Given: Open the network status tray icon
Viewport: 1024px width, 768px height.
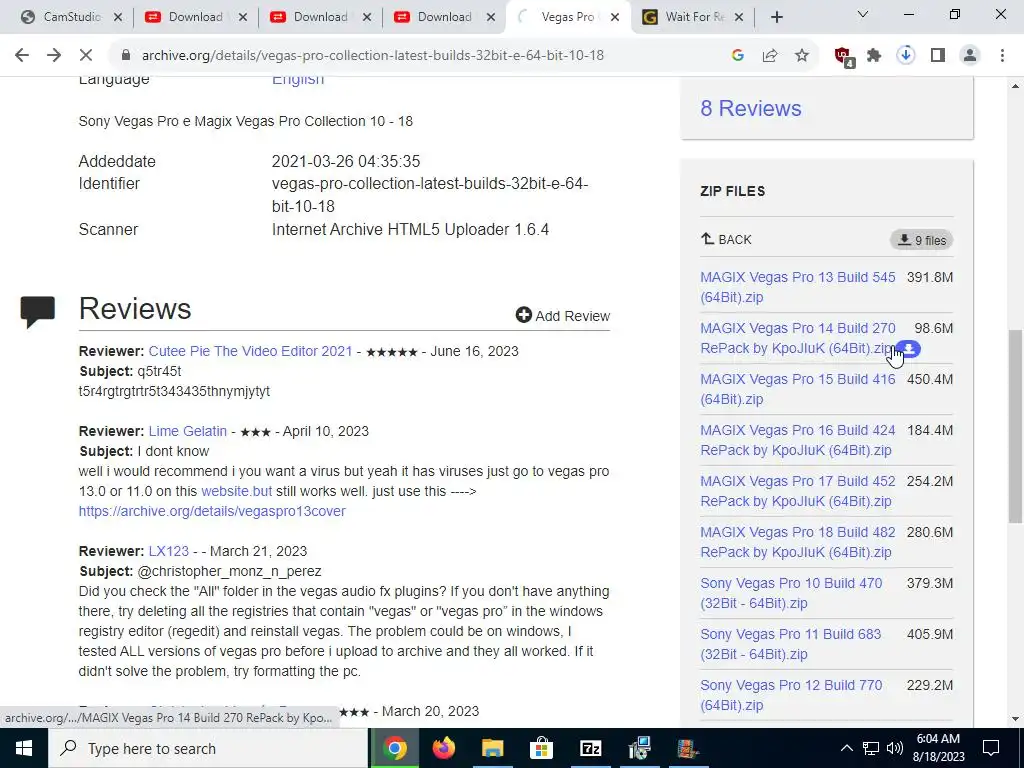Looking at the screenshot, I should click(x=871, y=748).
